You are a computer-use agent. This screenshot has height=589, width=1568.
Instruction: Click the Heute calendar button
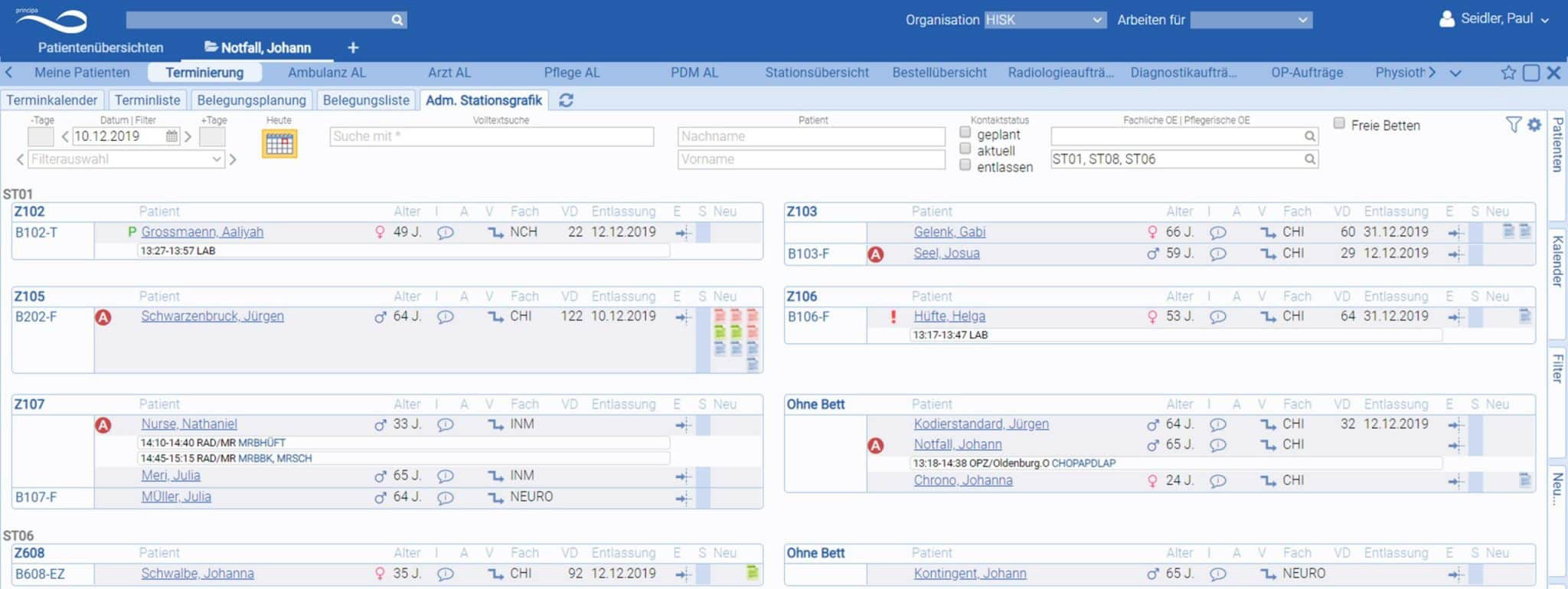coord(279,144)
